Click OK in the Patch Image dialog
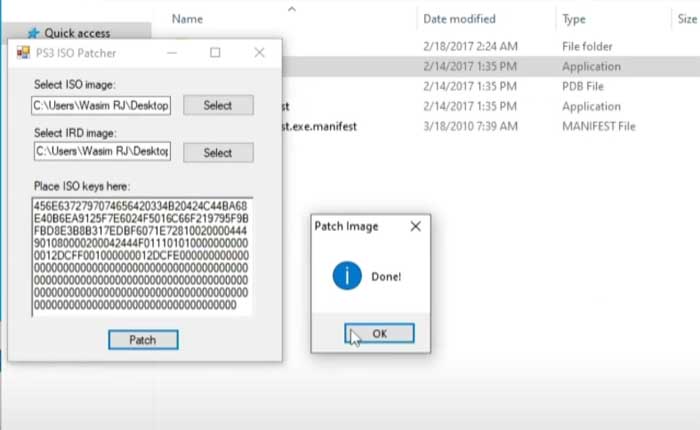Viewport: 700px width, 430px height. 379,334
